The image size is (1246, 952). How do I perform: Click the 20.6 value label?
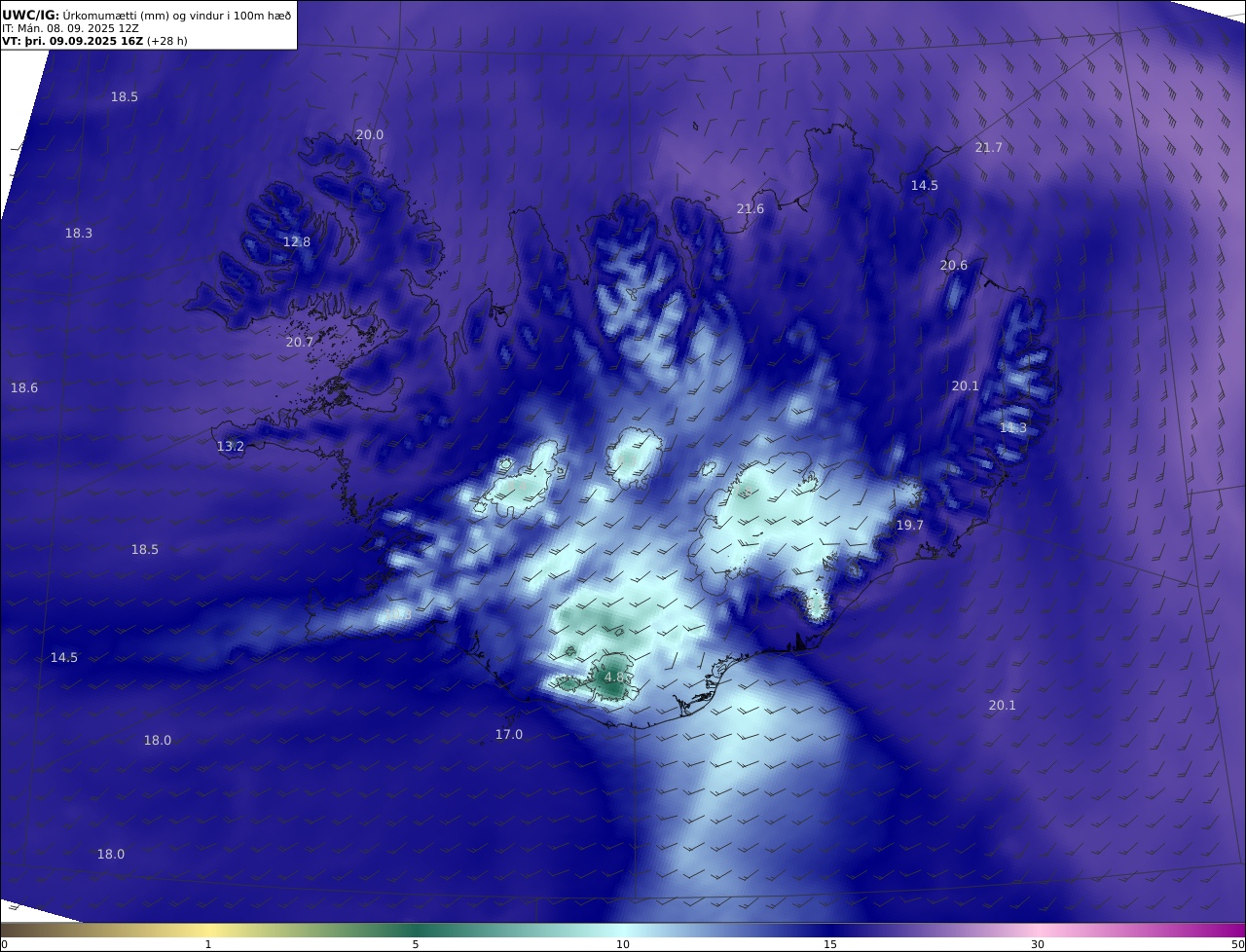[x=954, y=266]
